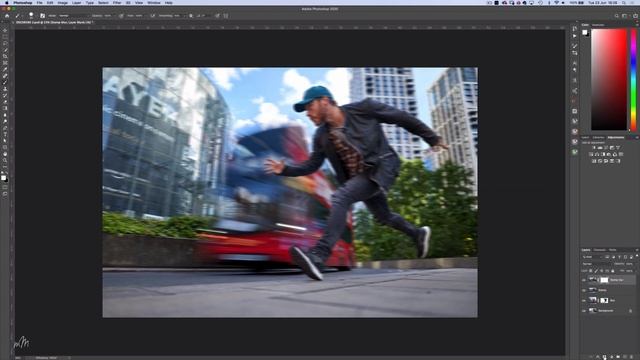The width and height of the screenshot is (640, 360).
Task: Select the Eyedropper tool
Action: (5, 69)
